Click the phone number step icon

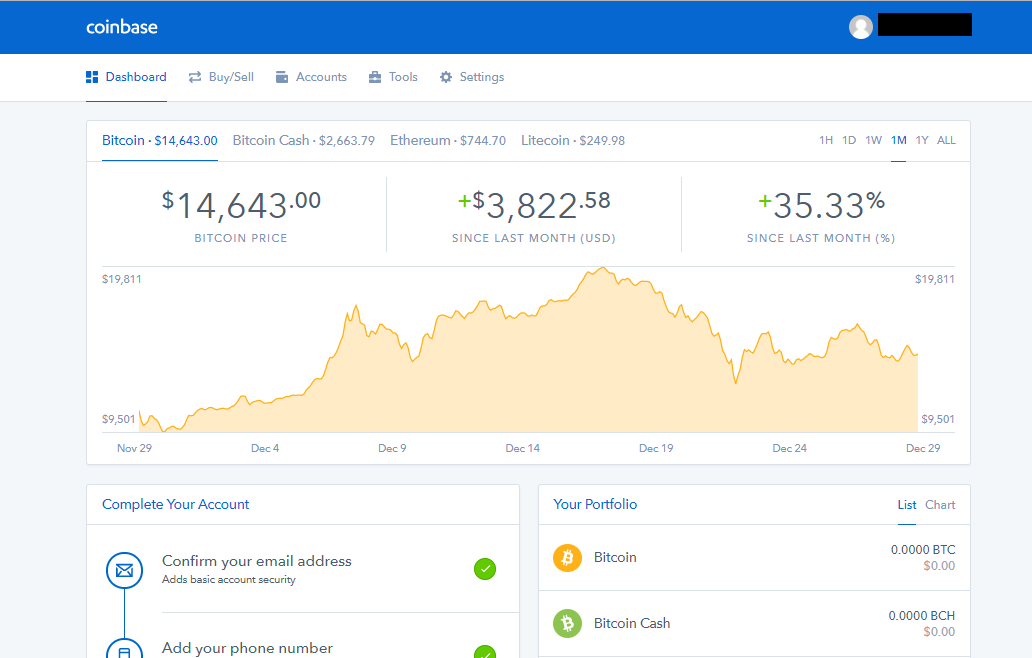point(124,649)
